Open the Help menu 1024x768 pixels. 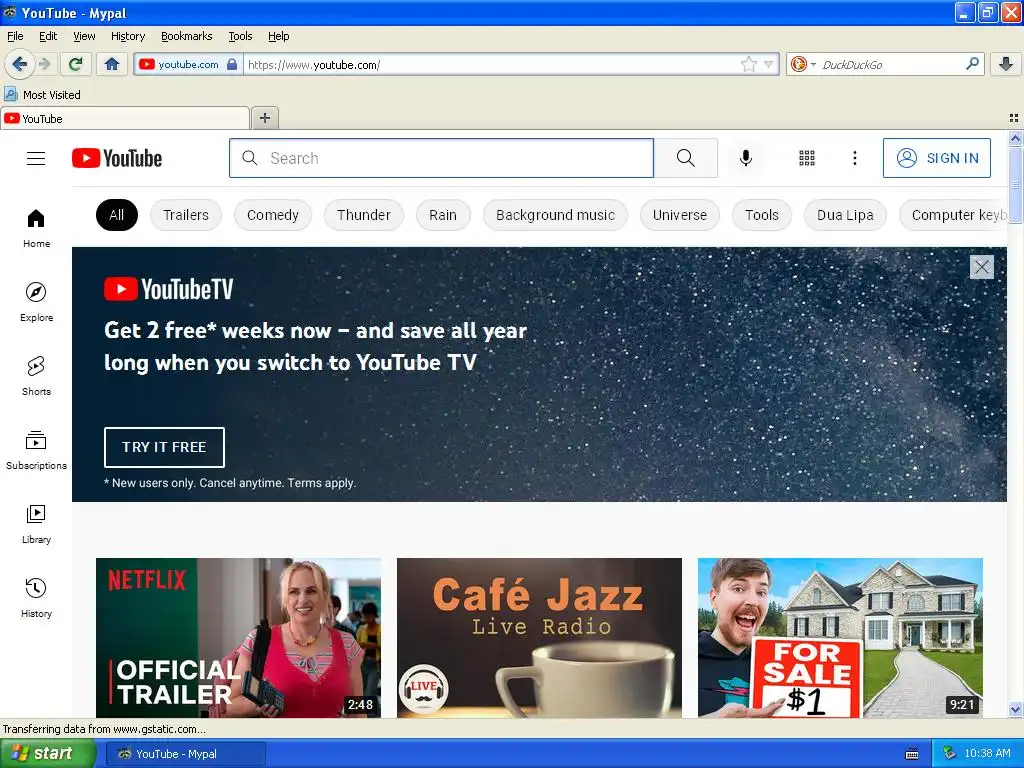click(278, 36)
